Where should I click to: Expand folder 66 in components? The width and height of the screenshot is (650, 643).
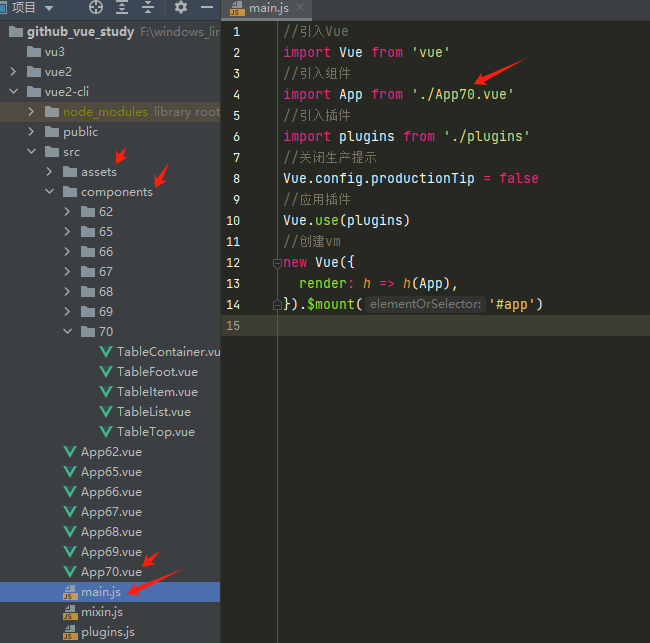pyautogui.click(x=68, y=251)
